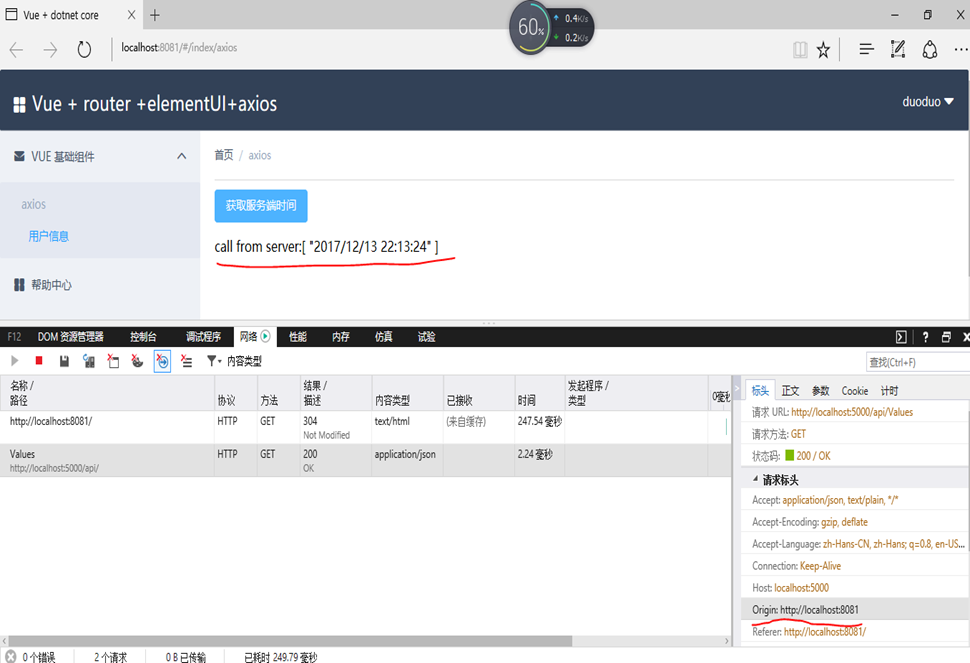Go to 首页 in the breadcrumb
970x663 pixels.
pos(223,155)
